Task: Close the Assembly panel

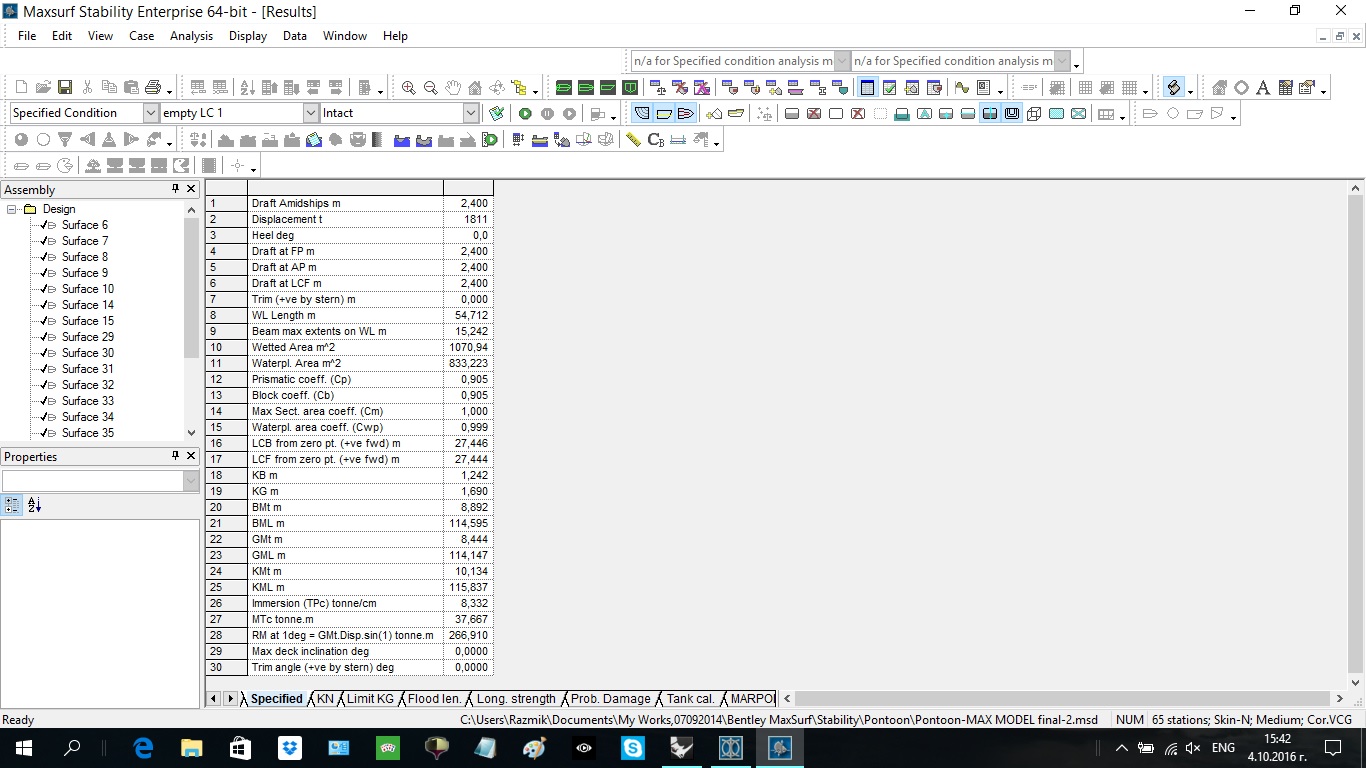Action: [x=191, y=189]
